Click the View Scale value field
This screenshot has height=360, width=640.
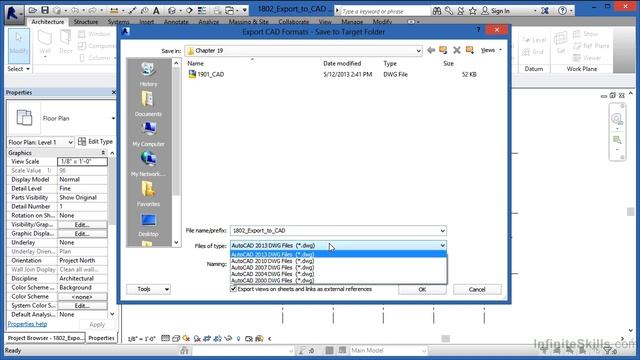[82, 162]
